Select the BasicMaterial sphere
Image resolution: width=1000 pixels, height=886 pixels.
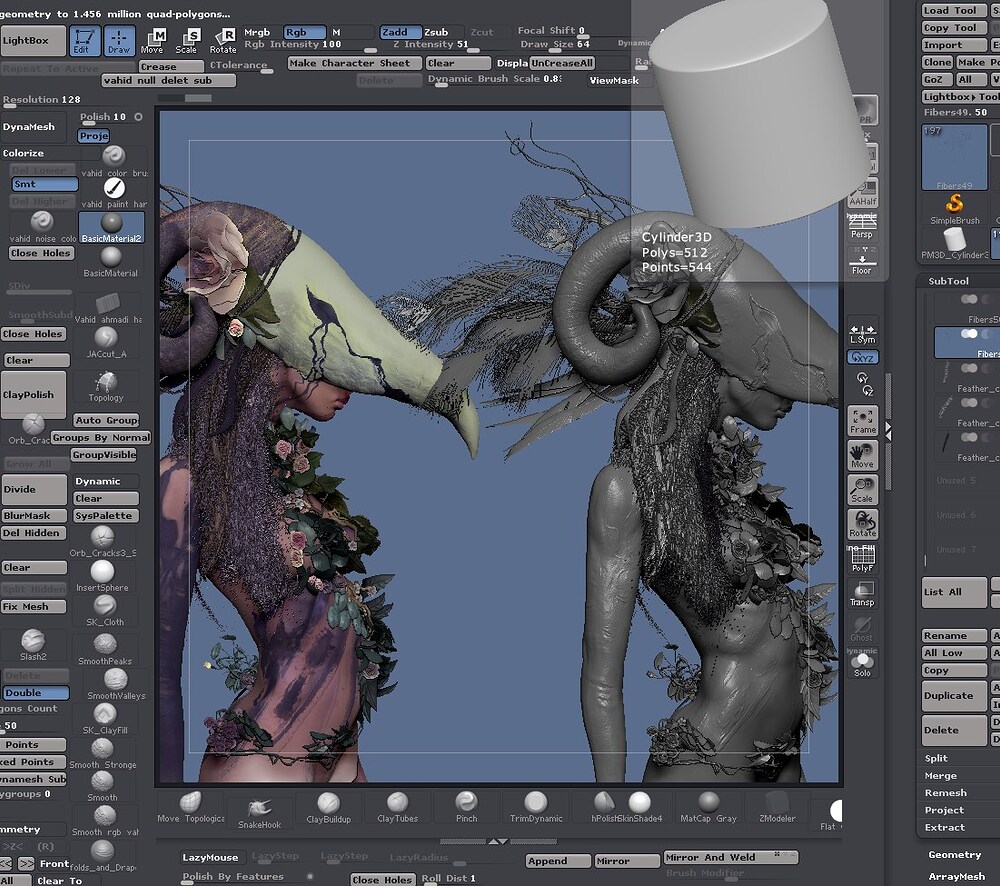(x=110, y=262)
